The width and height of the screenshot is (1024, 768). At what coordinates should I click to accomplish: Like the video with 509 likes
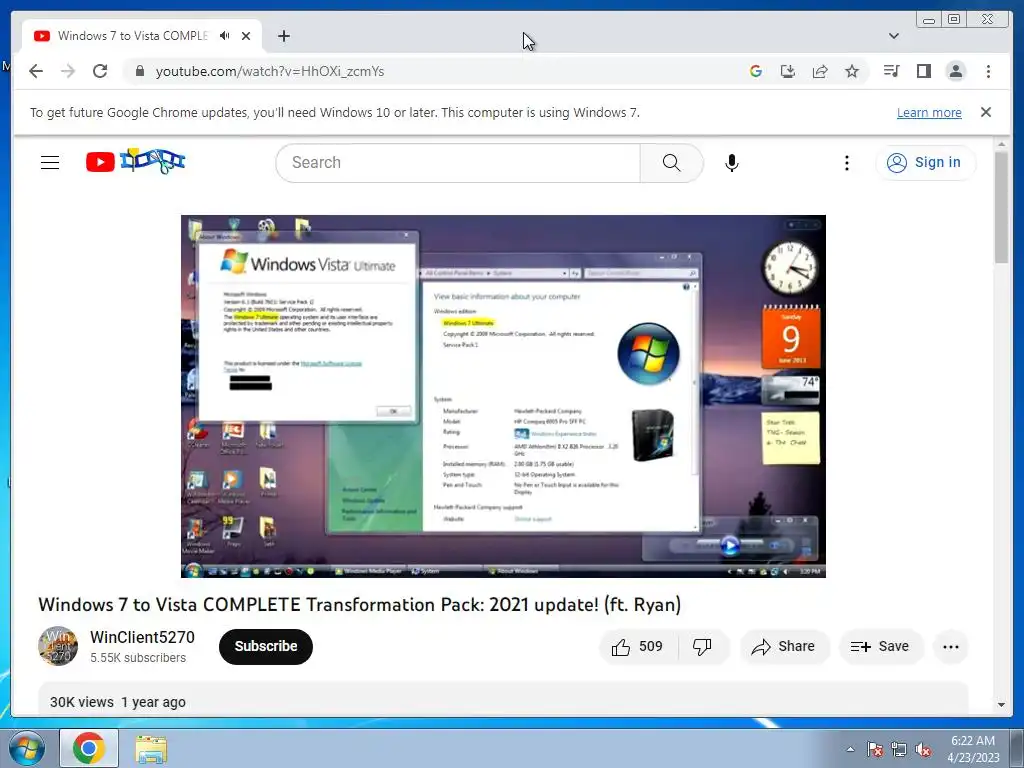click(638, 647)
